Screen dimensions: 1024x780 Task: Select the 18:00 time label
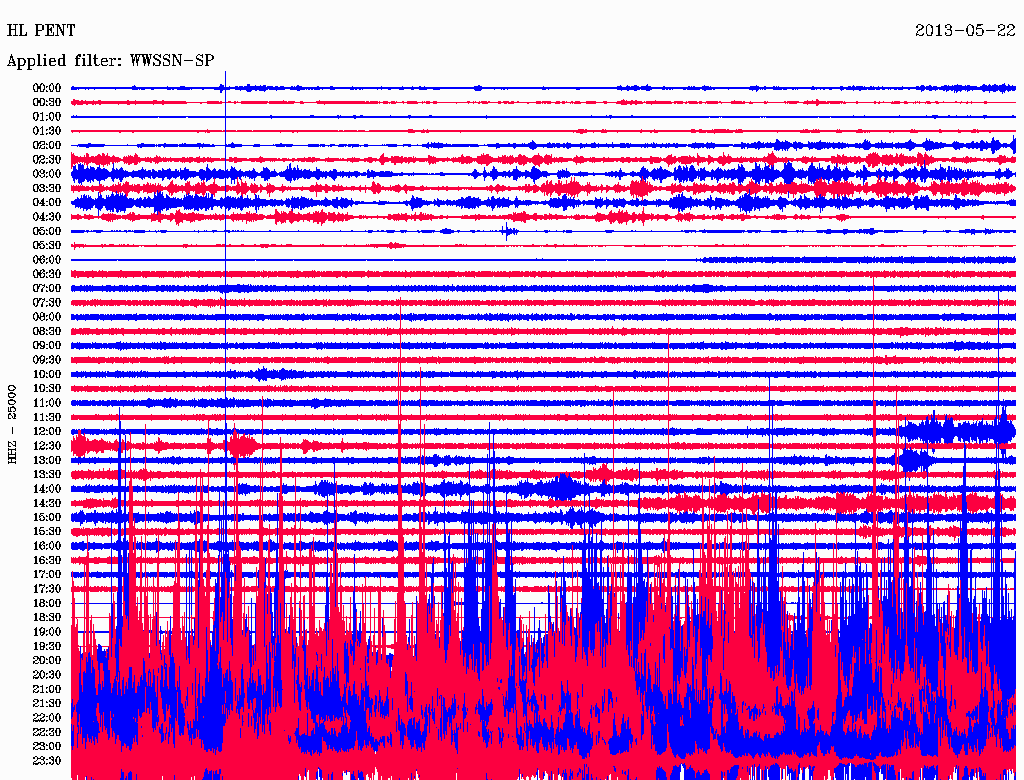(x=47, y=603)
